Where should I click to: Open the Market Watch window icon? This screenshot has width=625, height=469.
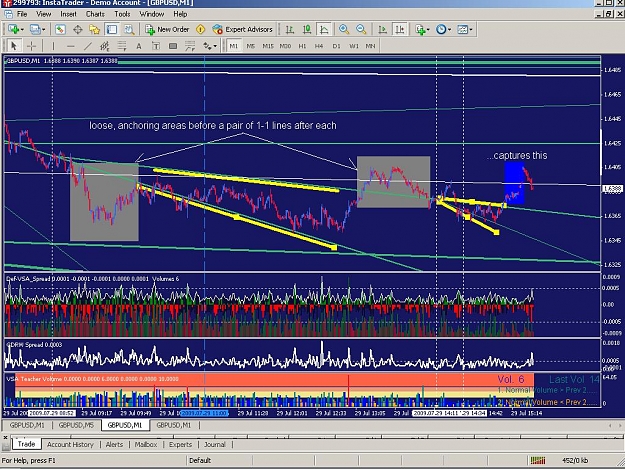(60, 29)
